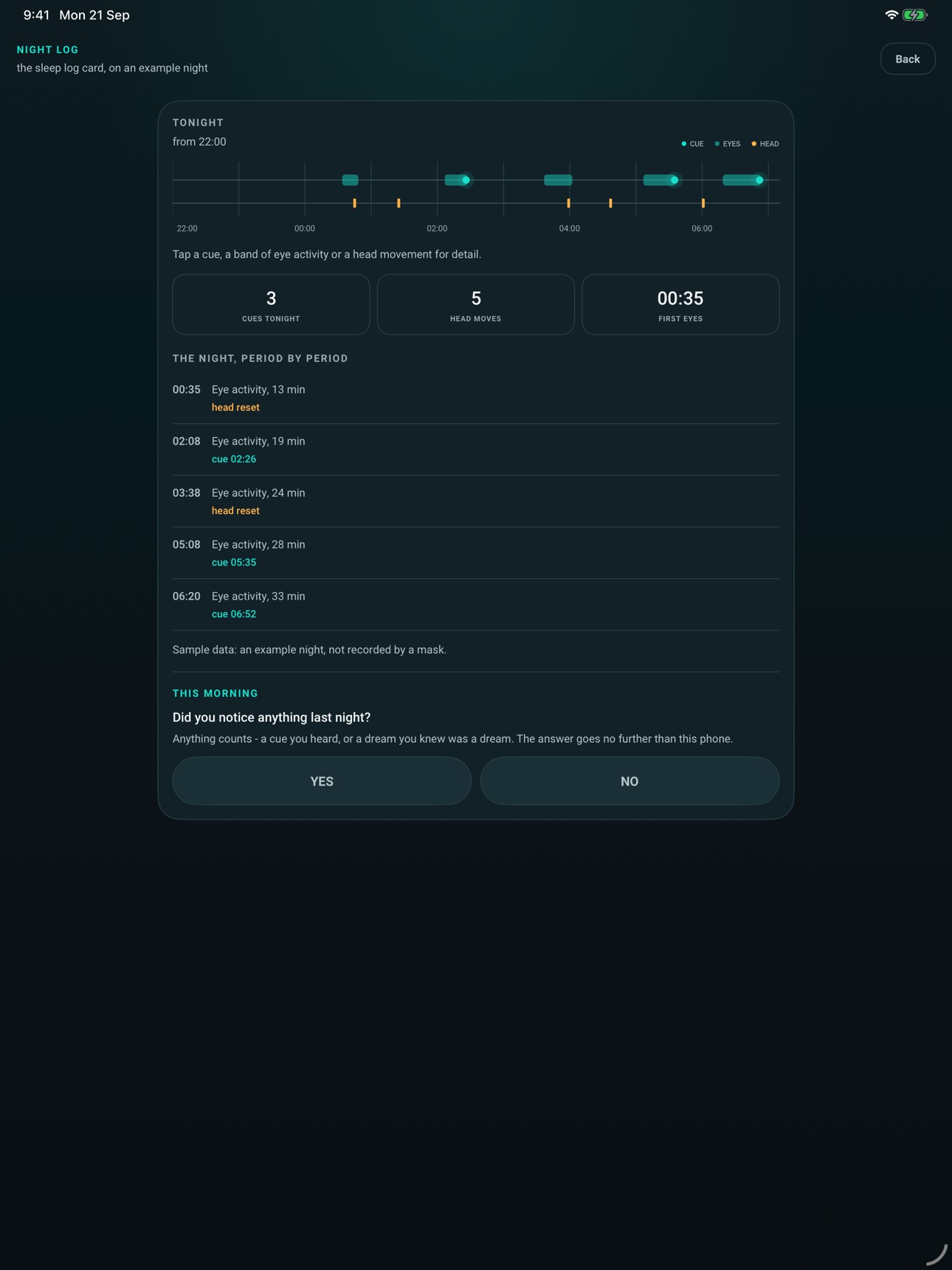Click the EYES legend dot
The width and height of the screenshot is (952, 1270).
click(717, 144)
